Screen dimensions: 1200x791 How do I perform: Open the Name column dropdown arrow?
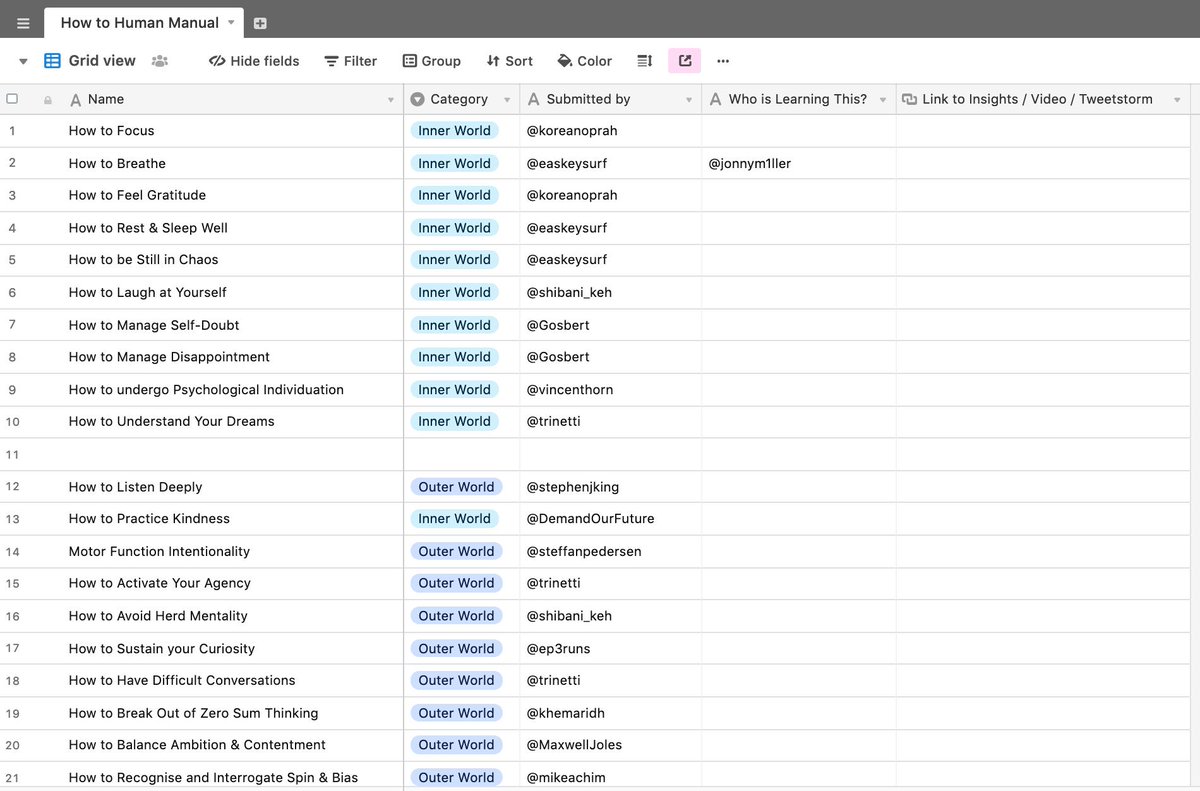[391, 100]
